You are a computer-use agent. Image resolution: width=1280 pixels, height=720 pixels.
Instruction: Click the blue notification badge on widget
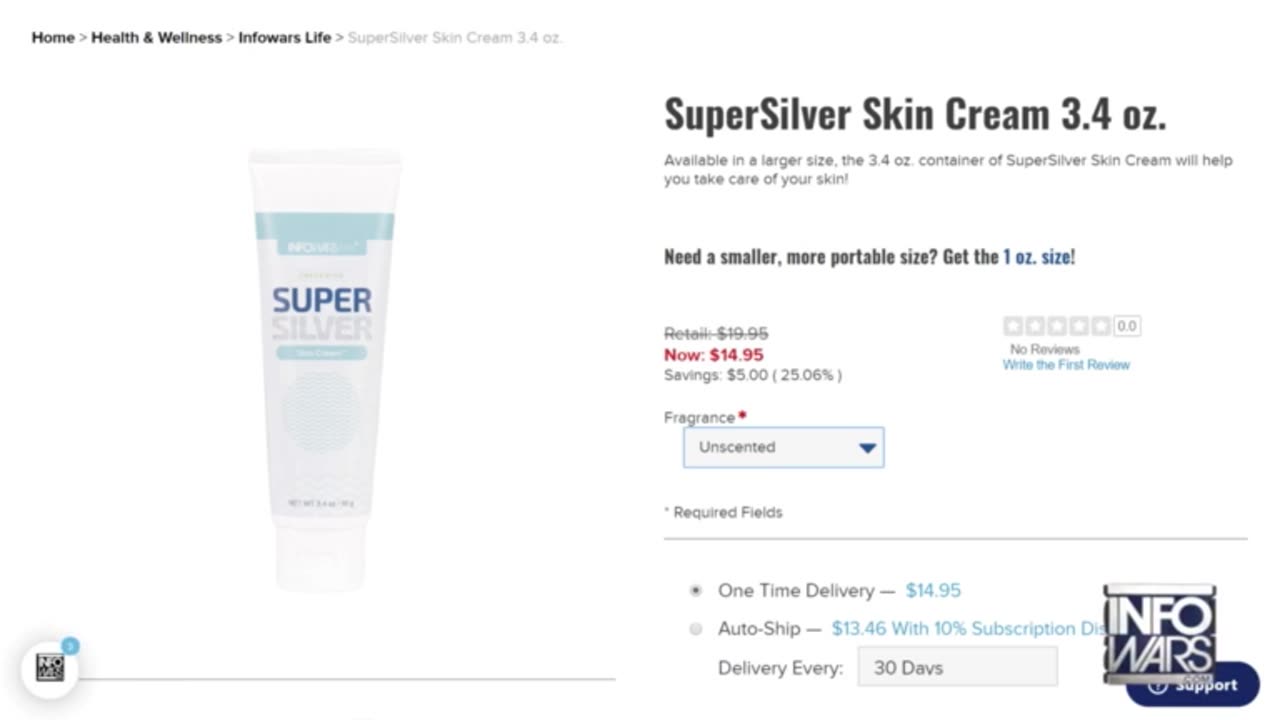[70, 646]
